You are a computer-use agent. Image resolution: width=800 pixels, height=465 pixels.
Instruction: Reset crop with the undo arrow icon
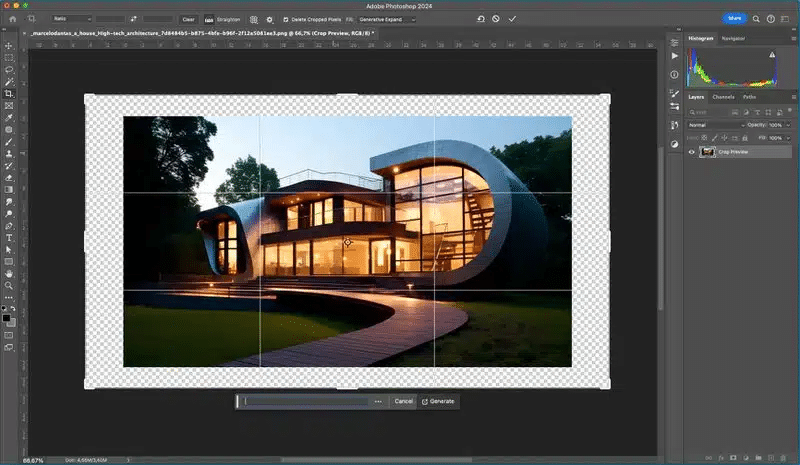tap(480, 19)
